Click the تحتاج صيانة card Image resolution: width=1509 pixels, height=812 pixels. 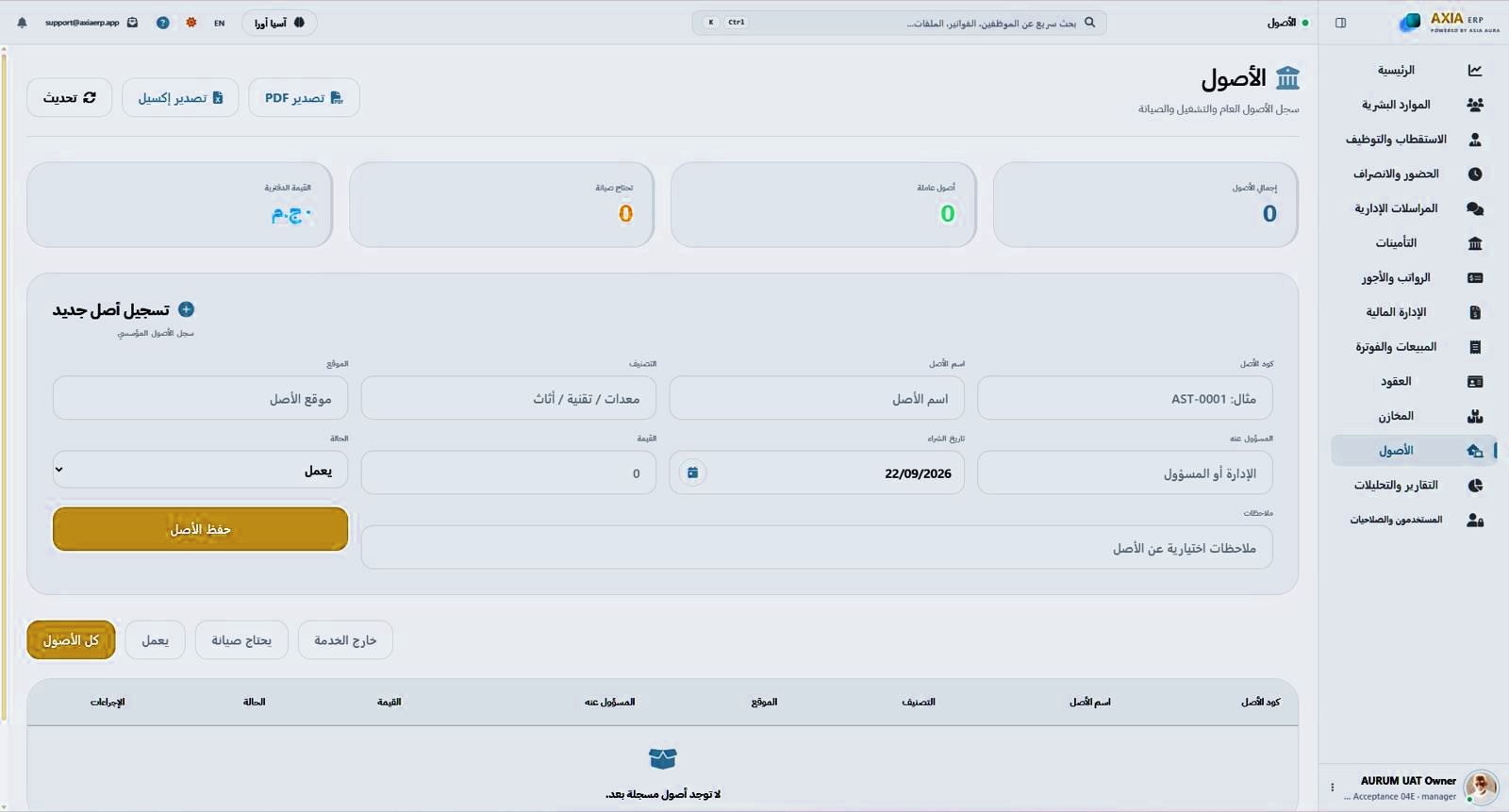pyautogui.click(x=502, y=205)
